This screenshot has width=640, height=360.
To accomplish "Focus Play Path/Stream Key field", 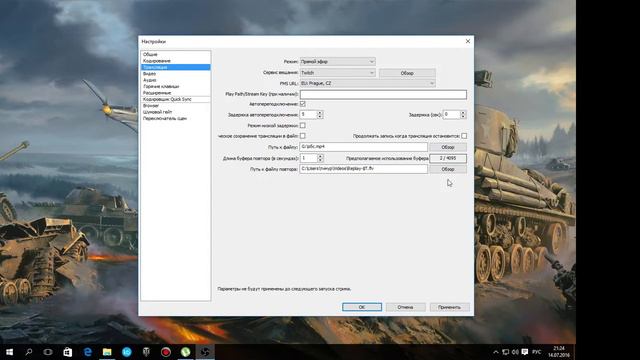I will point(383,94).
